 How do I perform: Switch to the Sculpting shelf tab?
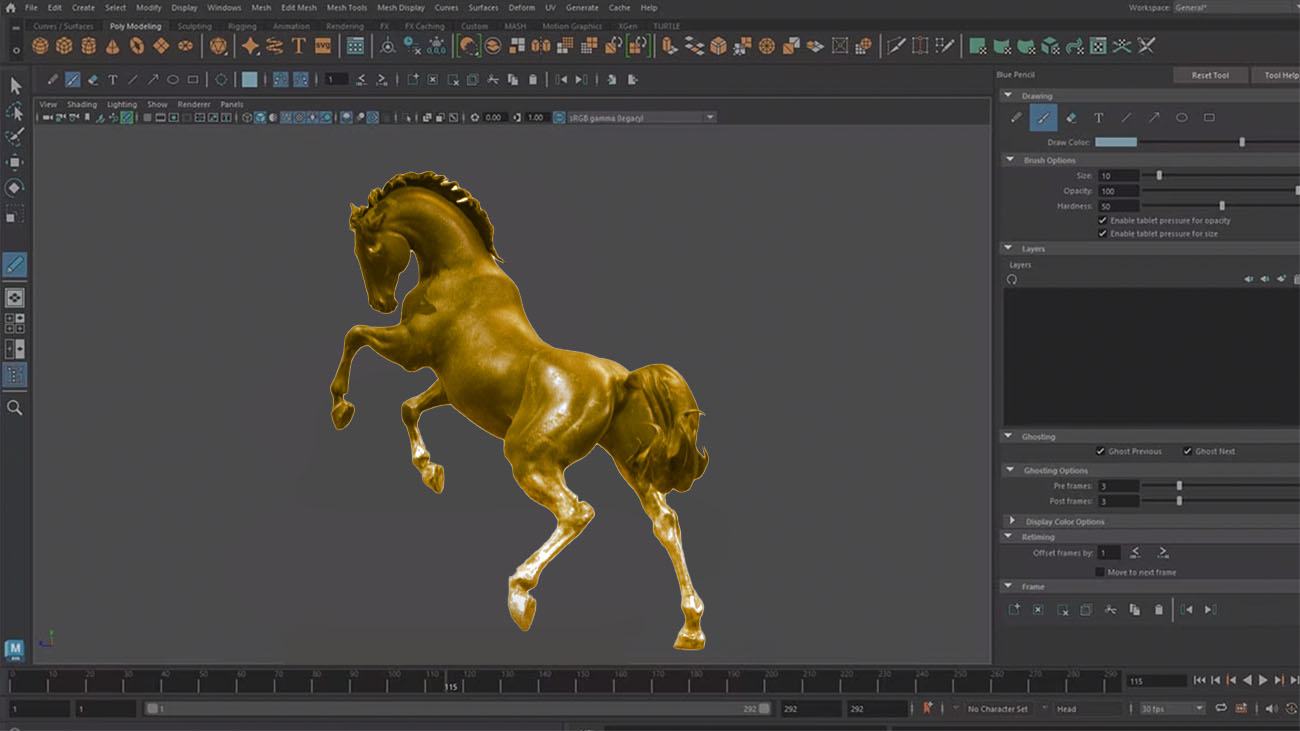(x=193, y=25)
